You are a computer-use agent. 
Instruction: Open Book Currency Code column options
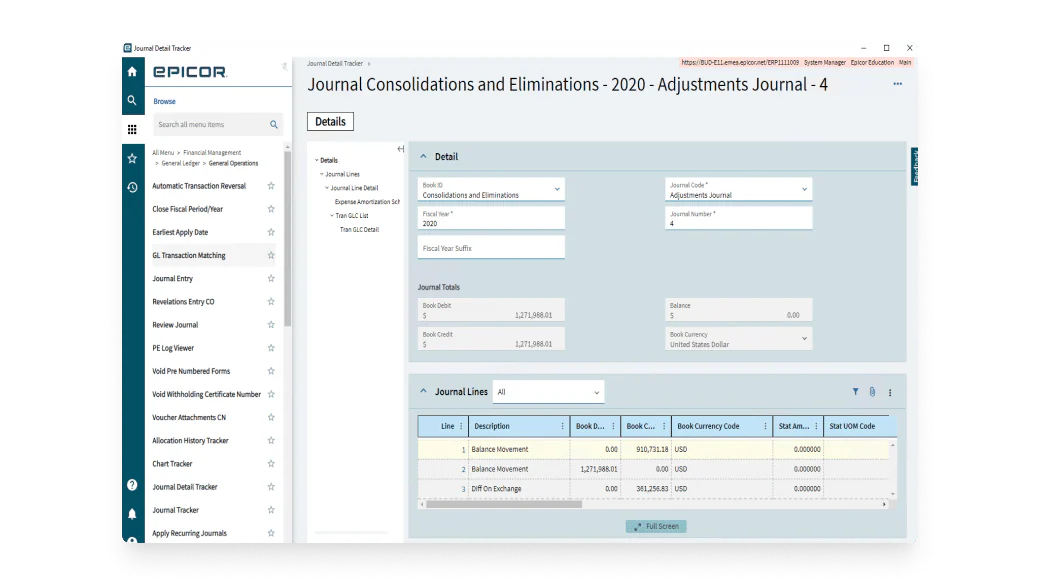pyautogui.click(x=765, y=426)
